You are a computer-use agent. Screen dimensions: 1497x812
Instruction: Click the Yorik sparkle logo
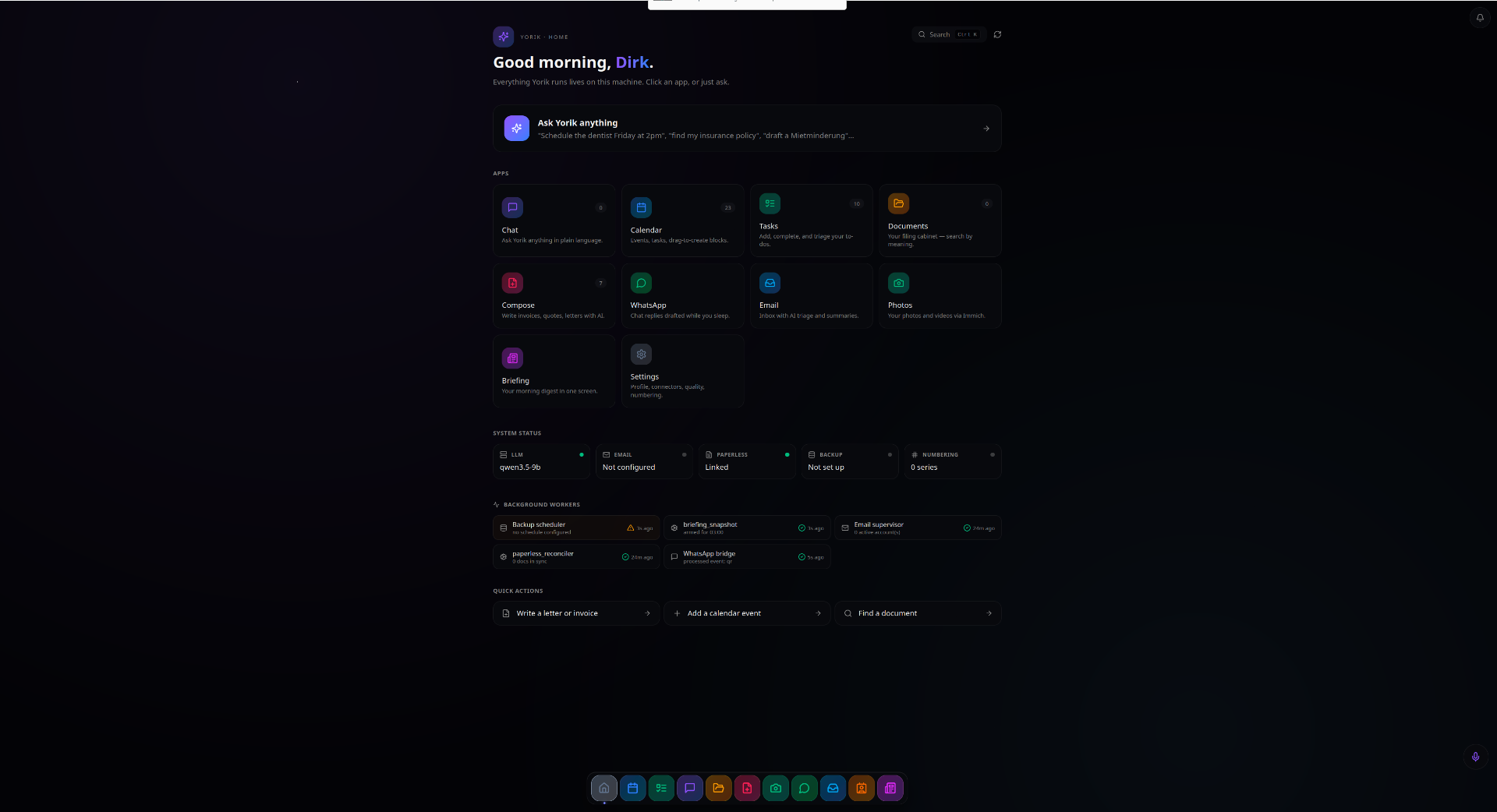coord(504,37)
